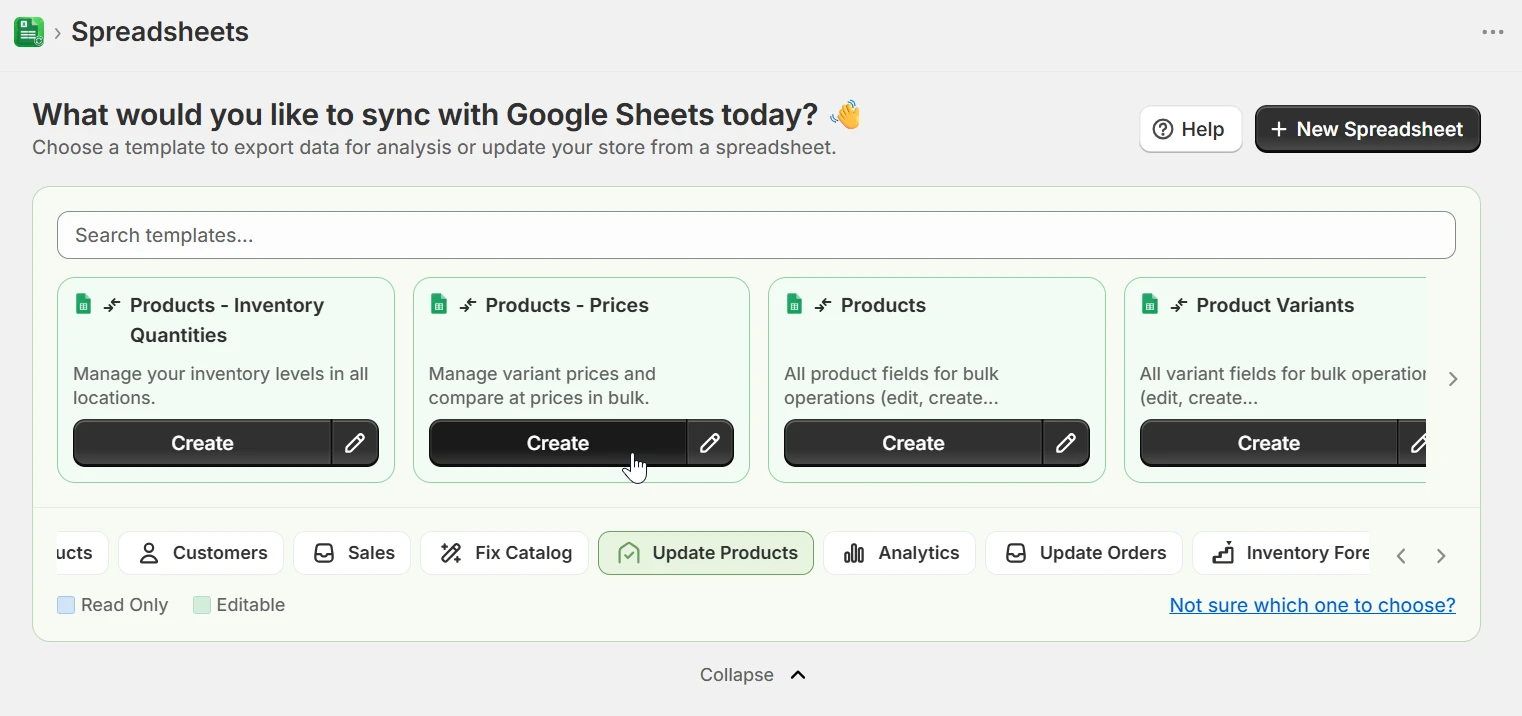
Task: Click 'Manage variant prices and compare at prices' description
Action: tap(542, 386)
